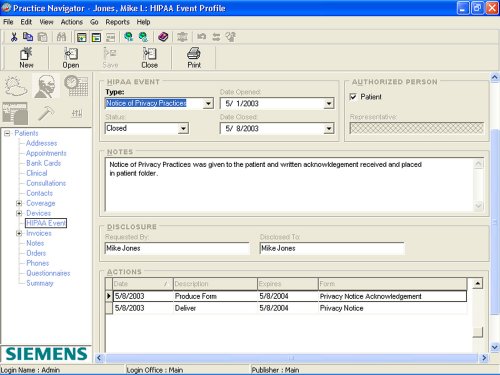Open the hammer tools navigation icon
Image resolution: width=500 pixels, height=375 pixels.
click(x=46, y=113)
